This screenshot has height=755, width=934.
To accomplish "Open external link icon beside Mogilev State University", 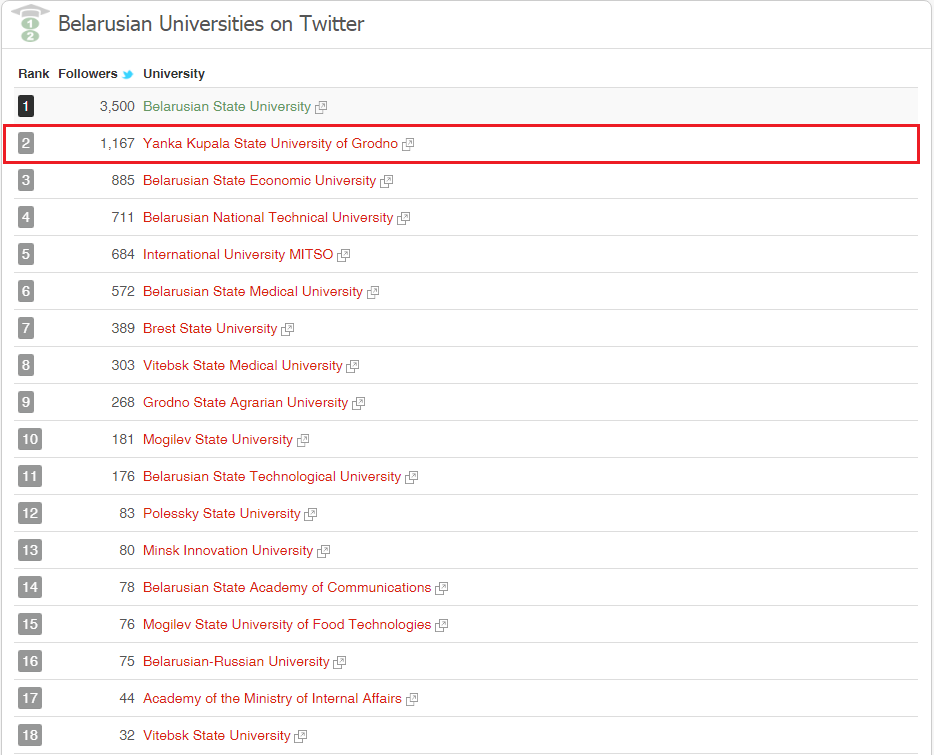I will [x=303, y=440].
